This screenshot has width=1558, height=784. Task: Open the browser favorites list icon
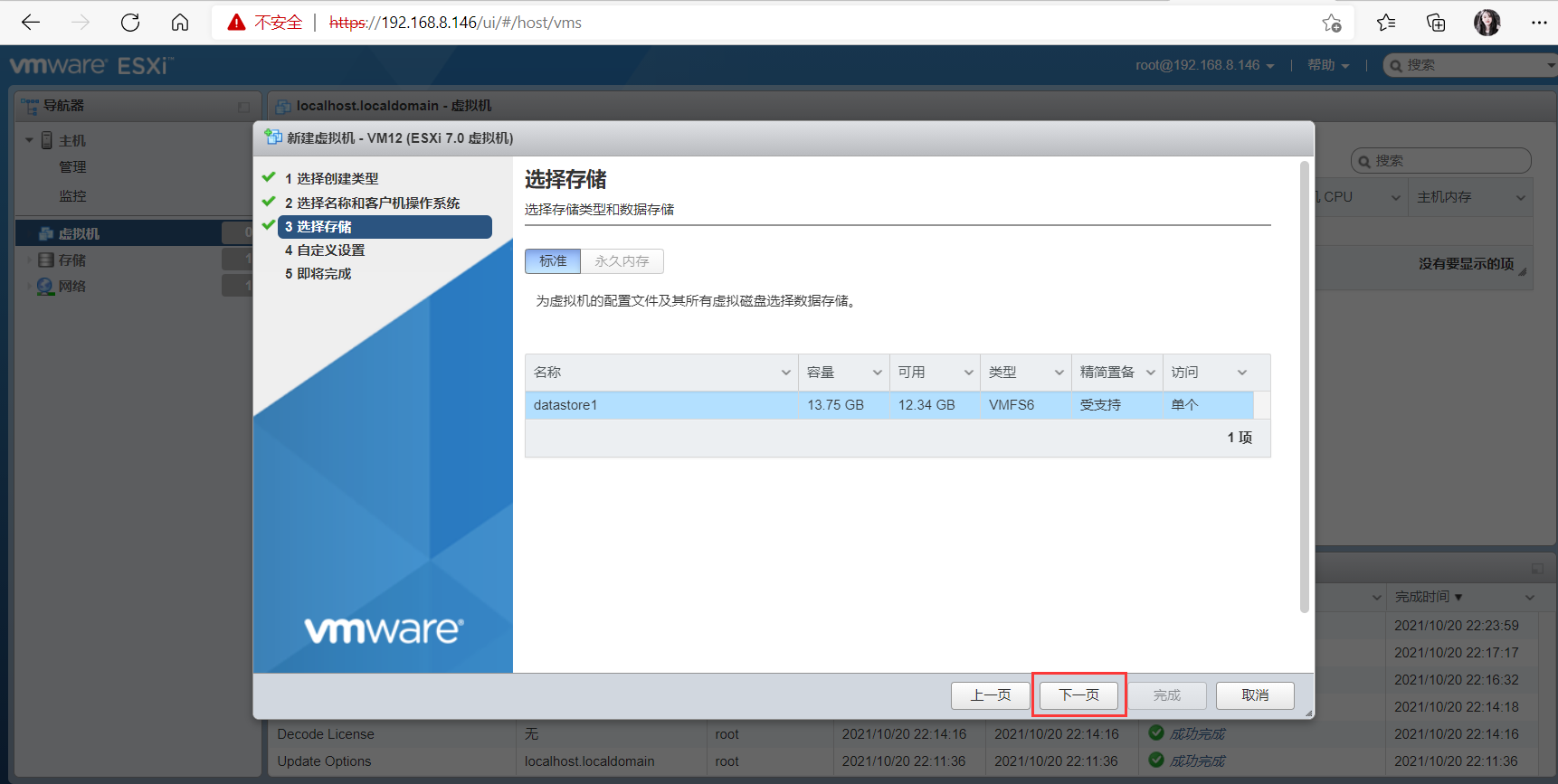[1386, 23]
